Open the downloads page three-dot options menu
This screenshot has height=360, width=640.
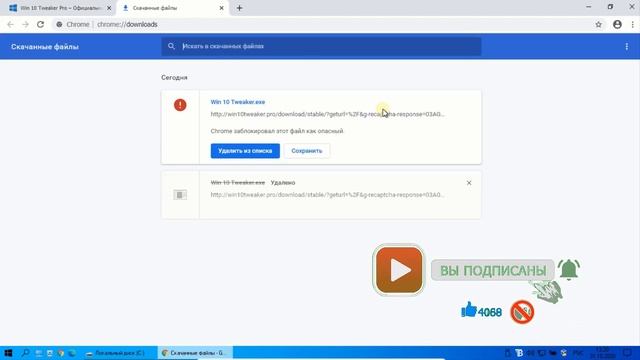[x=627, y=47]
